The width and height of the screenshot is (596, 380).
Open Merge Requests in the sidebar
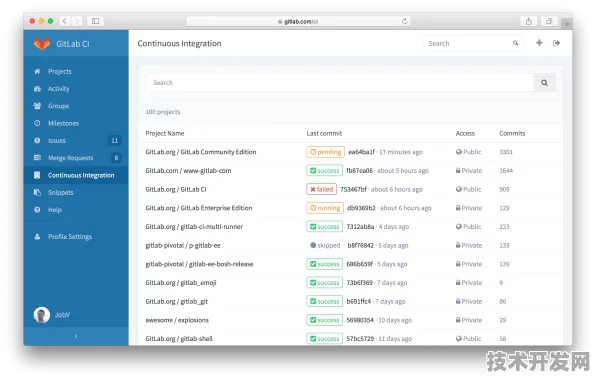point(70,158)
